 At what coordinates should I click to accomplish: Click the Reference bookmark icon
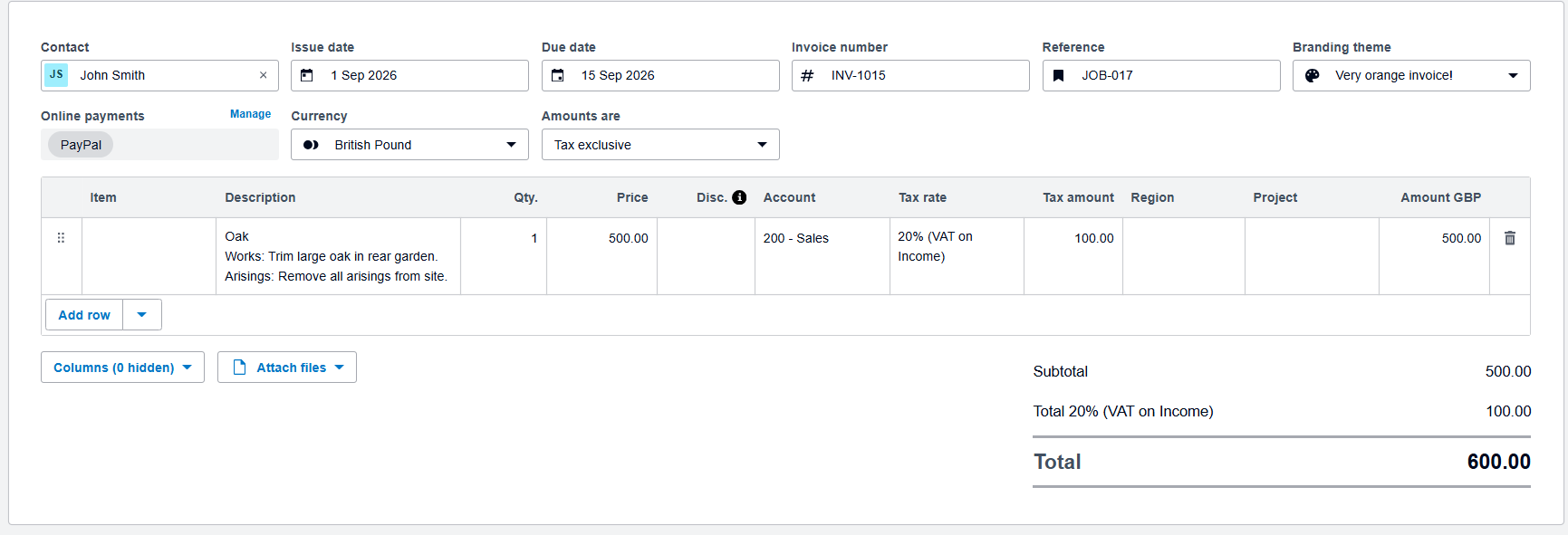point(1058,75)
